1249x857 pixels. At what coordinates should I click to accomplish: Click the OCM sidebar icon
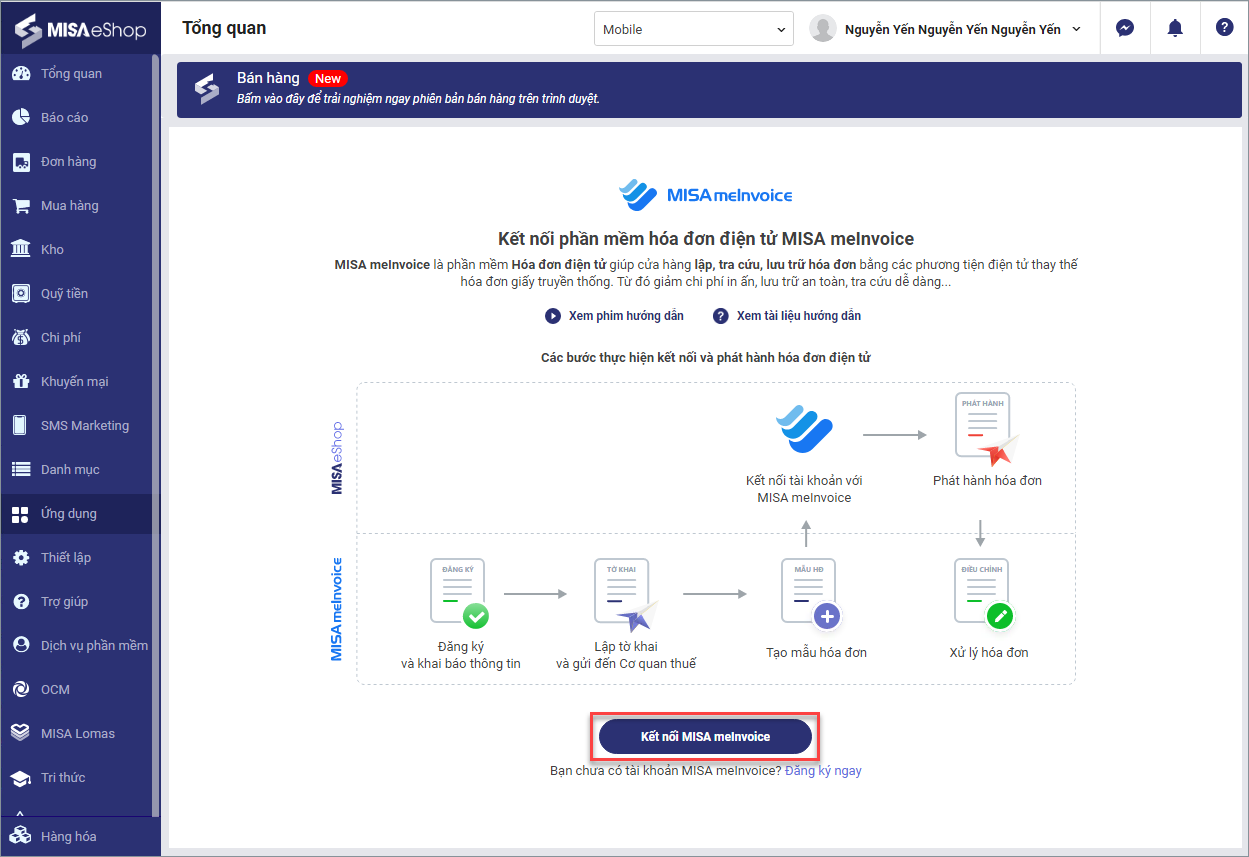(20, 690)
